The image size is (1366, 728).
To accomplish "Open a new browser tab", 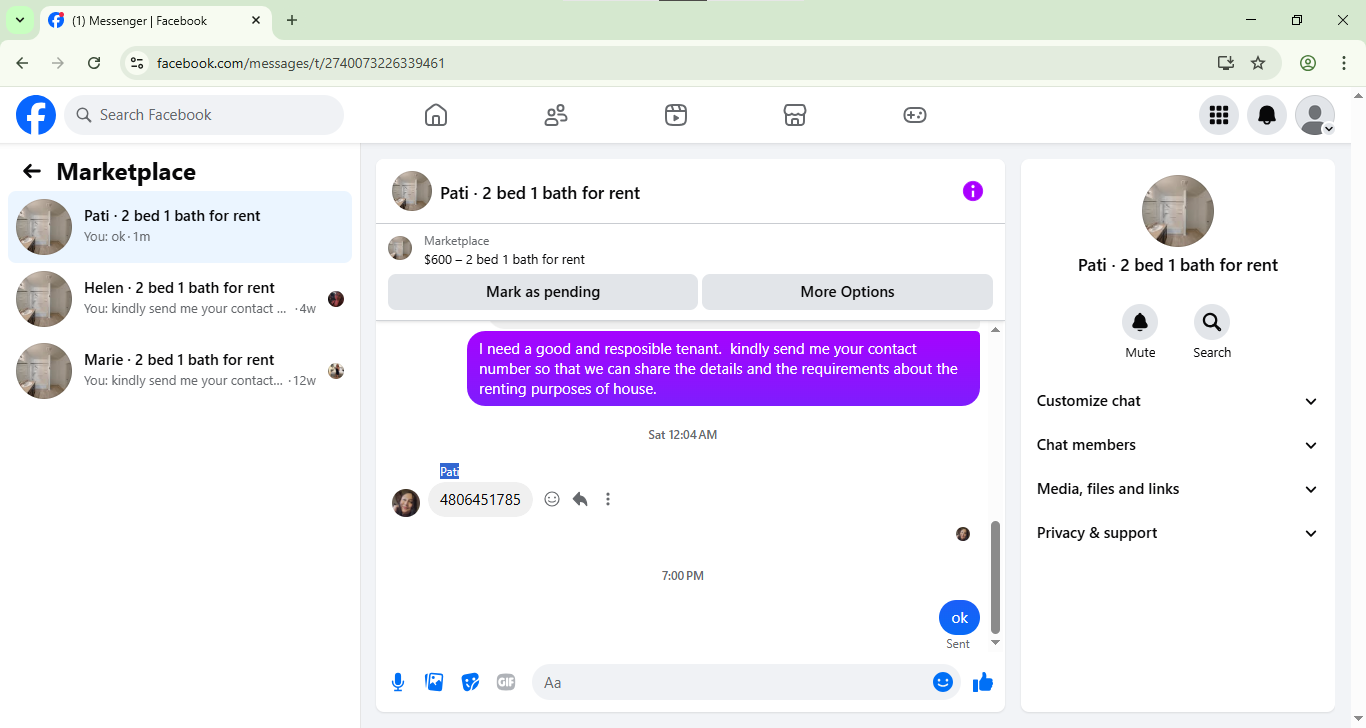I will point(292,20).
